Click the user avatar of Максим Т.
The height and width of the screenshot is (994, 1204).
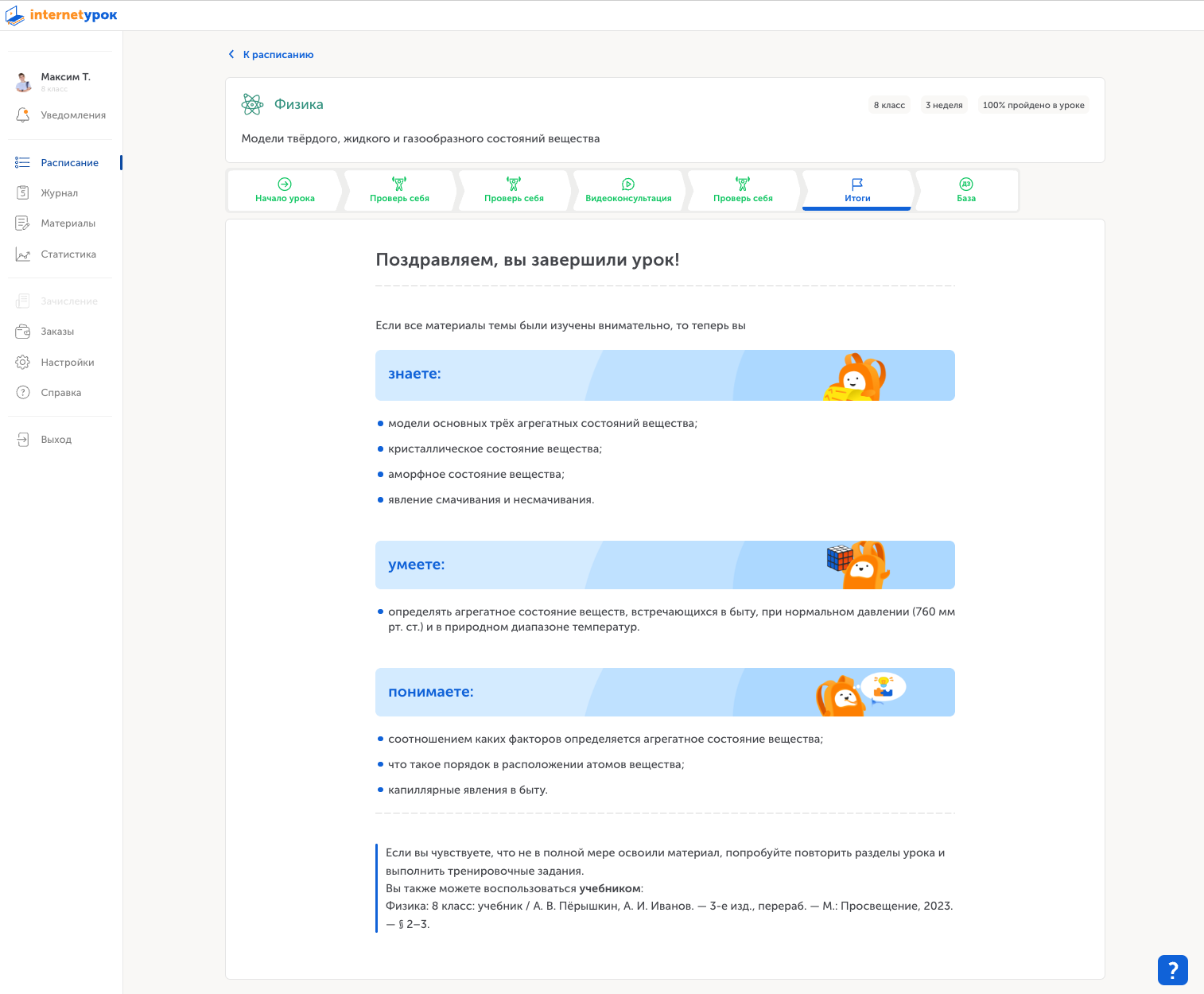coord(23,81)
